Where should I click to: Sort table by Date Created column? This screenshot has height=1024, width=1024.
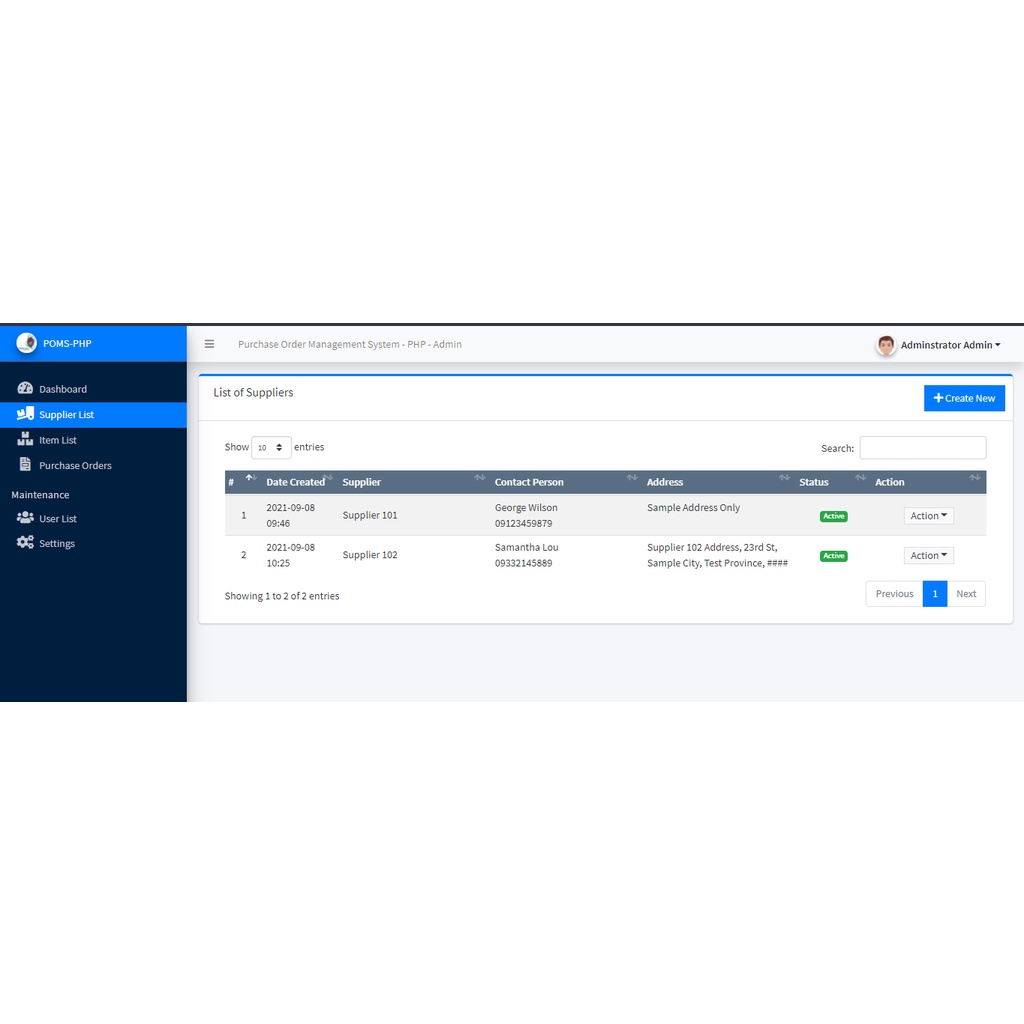pyautogui.click(x=295, y=482)
